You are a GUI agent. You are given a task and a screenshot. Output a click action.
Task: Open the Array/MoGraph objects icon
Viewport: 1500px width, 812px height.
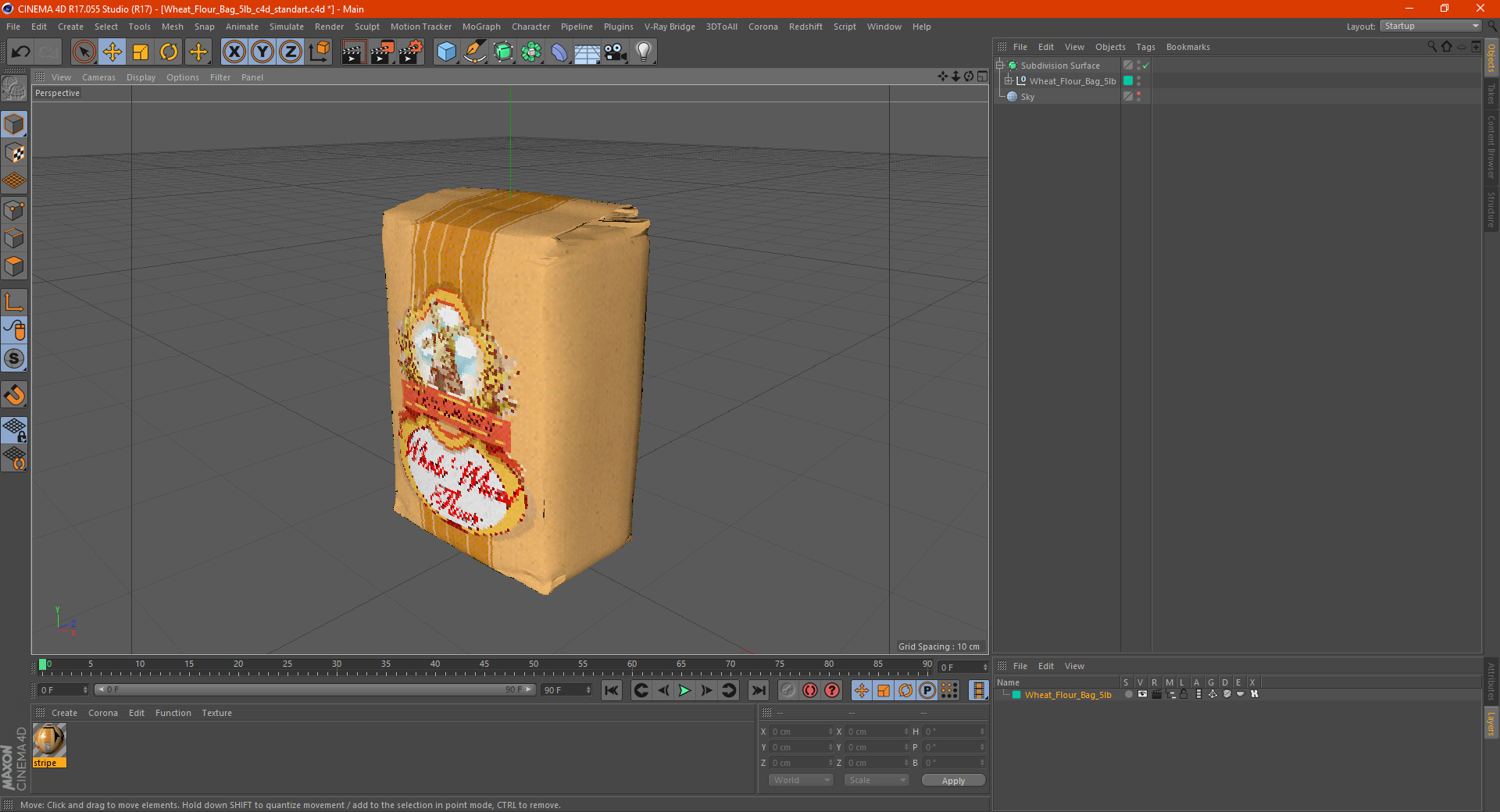tap(531, 52)
